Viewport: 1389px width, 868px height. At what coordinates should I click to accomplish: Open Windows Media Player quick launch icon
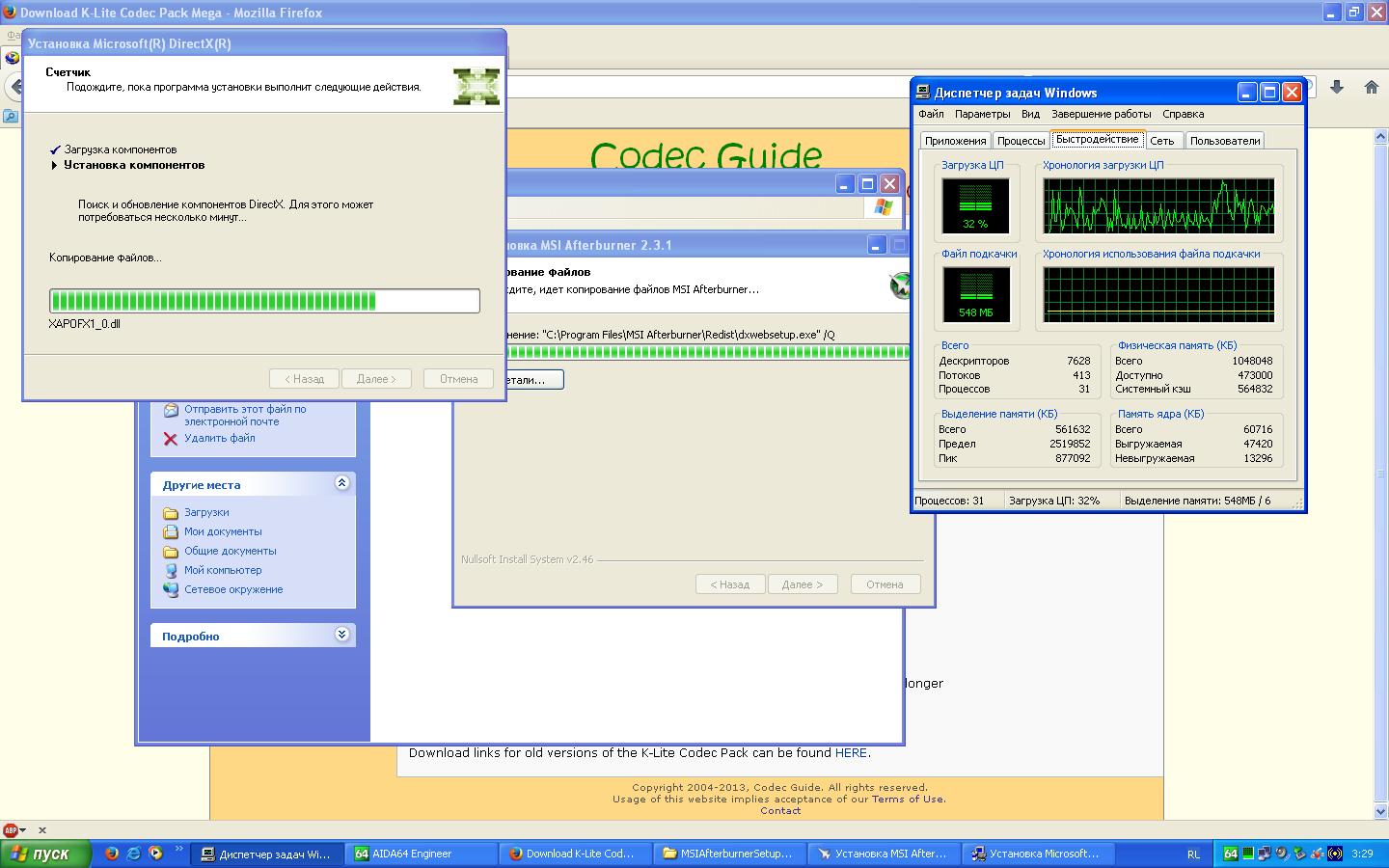tap(155, 854)
